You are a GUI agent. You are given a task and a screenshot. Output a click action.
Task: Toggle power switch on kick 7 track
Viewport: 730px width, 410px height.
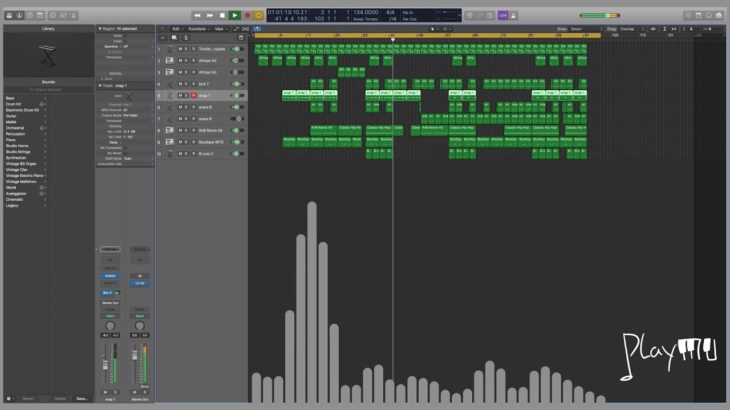pyautogui.click(x=237, y=84)
